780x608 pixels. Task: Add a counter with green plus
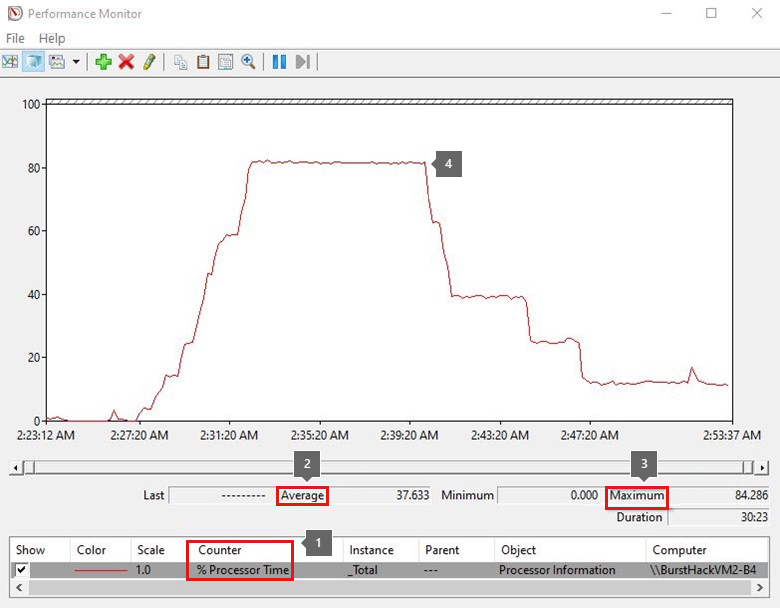(103, 62)
